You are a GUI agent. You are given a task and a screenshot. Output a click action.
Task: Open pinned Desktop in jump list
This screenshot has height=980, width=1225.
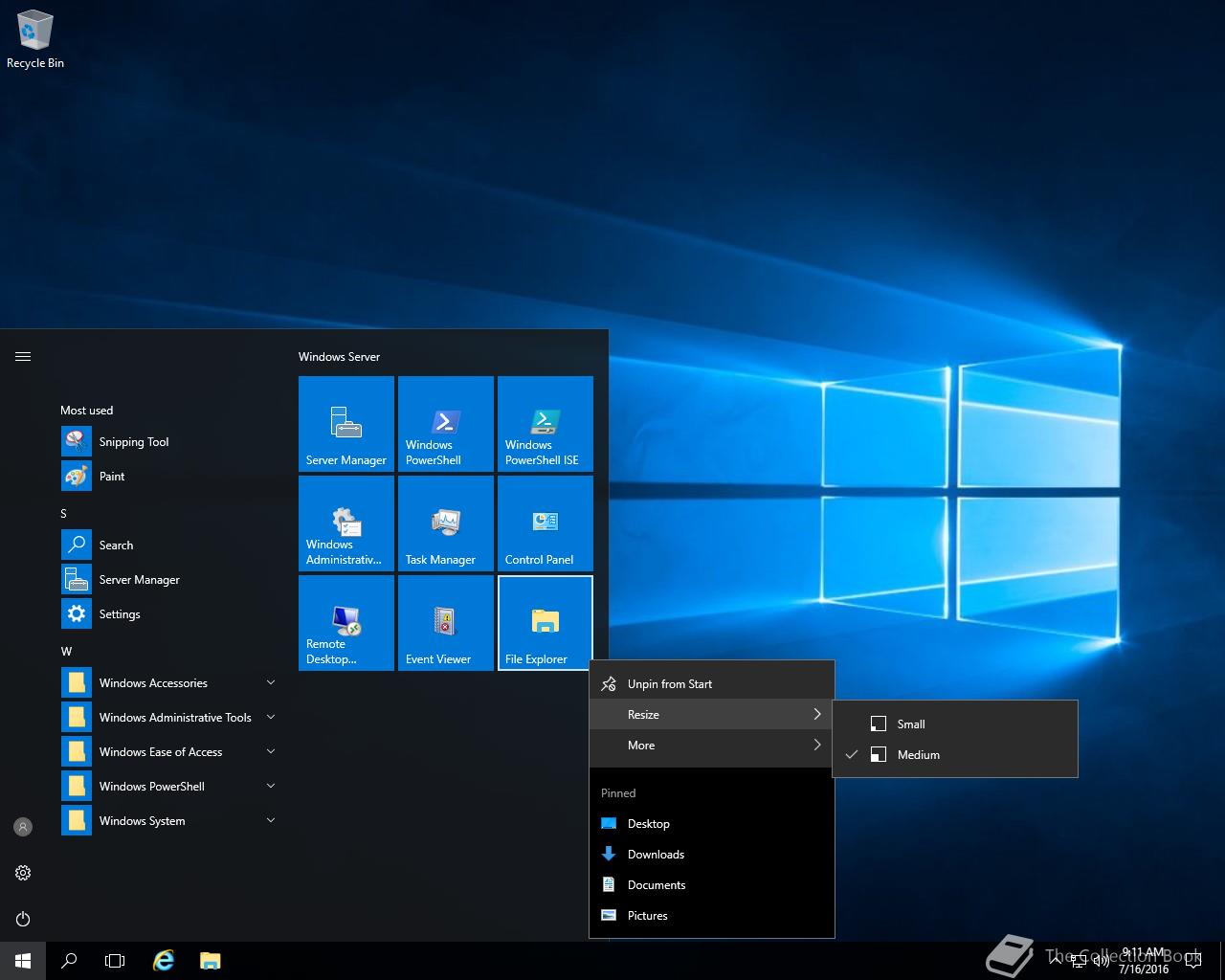pos(712,824)
